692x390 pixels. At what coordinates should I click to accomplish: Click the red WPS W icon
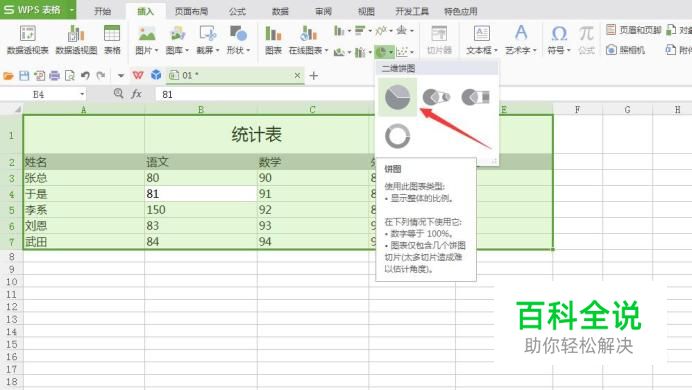point(138,75)
